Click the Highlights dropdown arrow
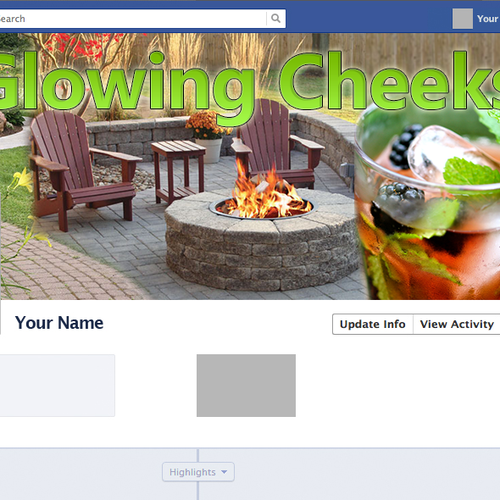This screenshot has height=500, width=500. pos(224,472)
